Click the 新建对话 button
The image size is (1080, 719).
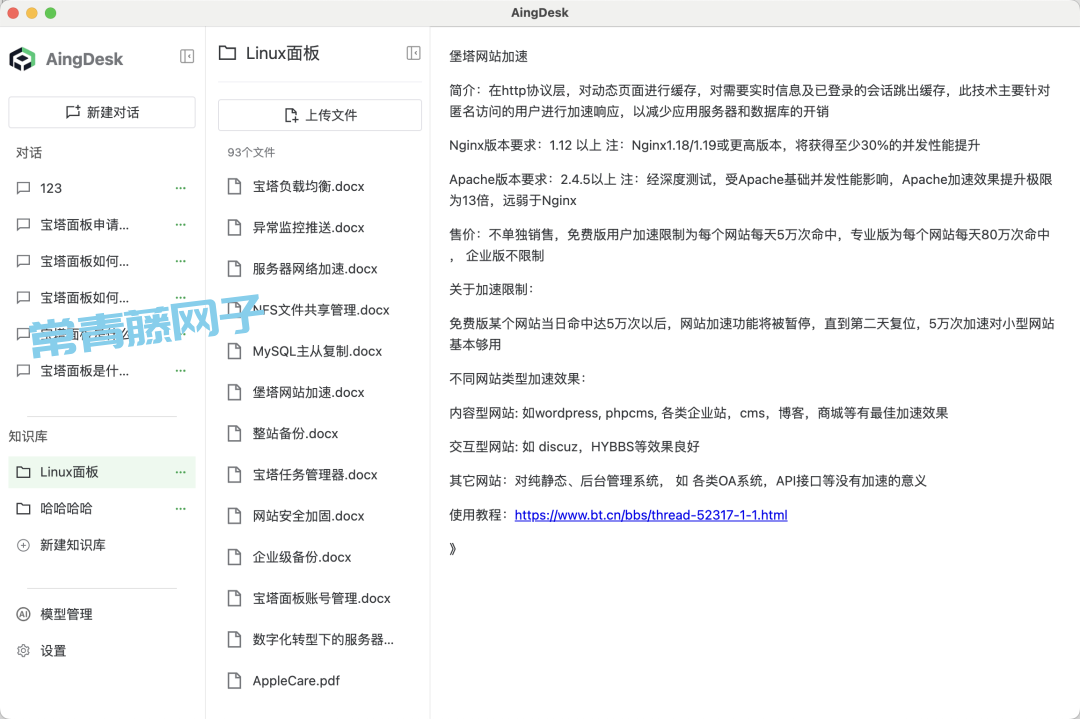pyautogui.click(x=102, y=112)
